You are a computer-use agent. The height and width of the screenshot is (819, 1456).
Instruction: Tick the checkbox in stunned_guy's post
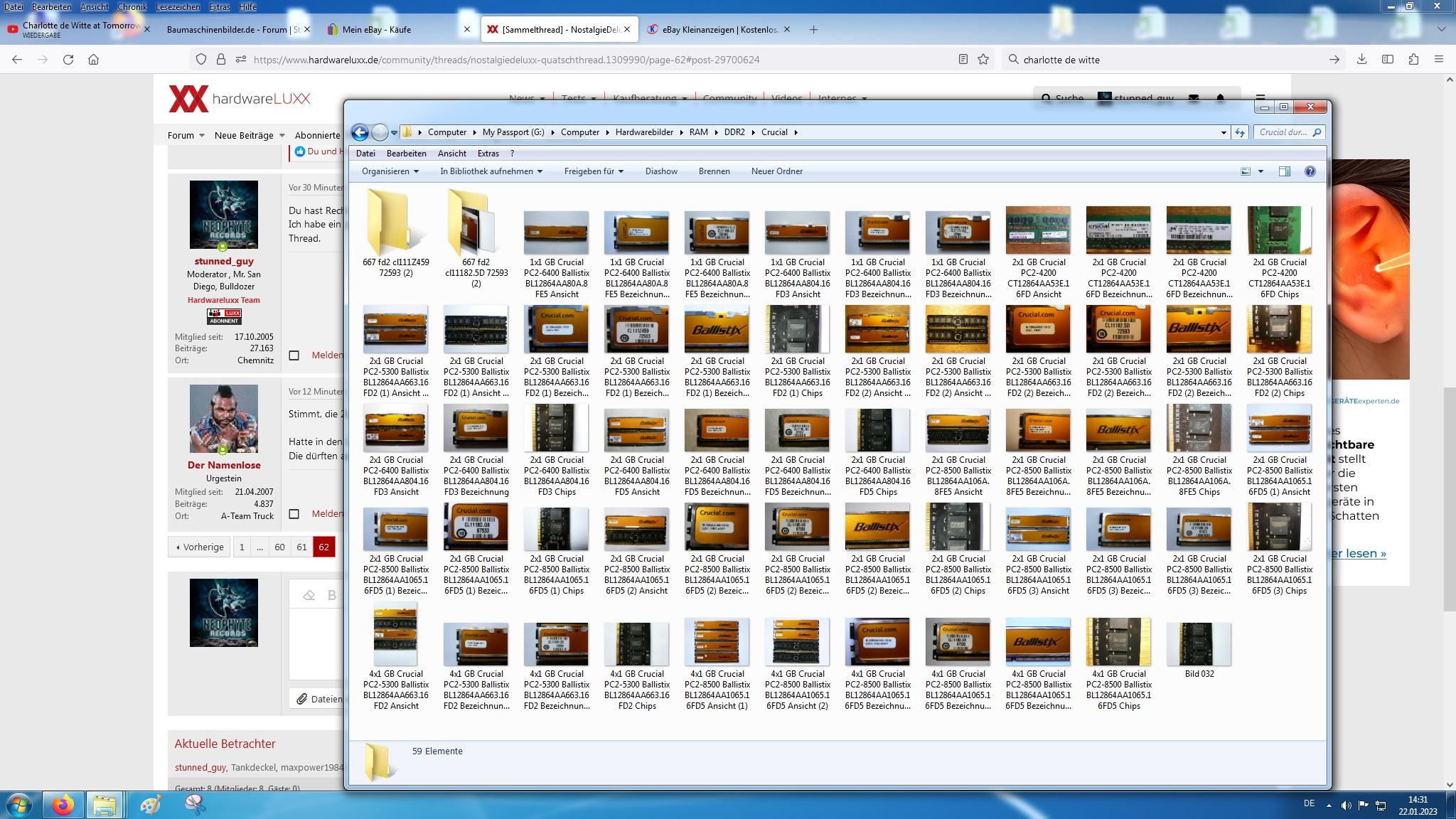(294, 355)
